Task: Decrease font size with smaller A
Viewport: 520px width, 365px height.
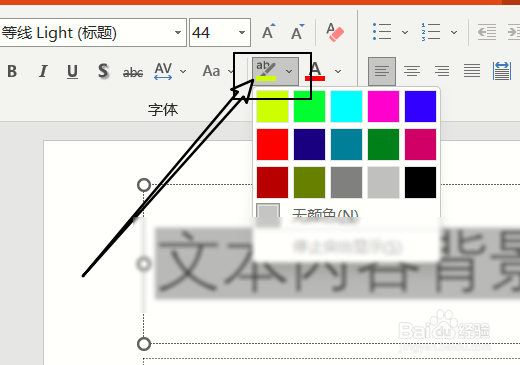Action: point(297,32)
